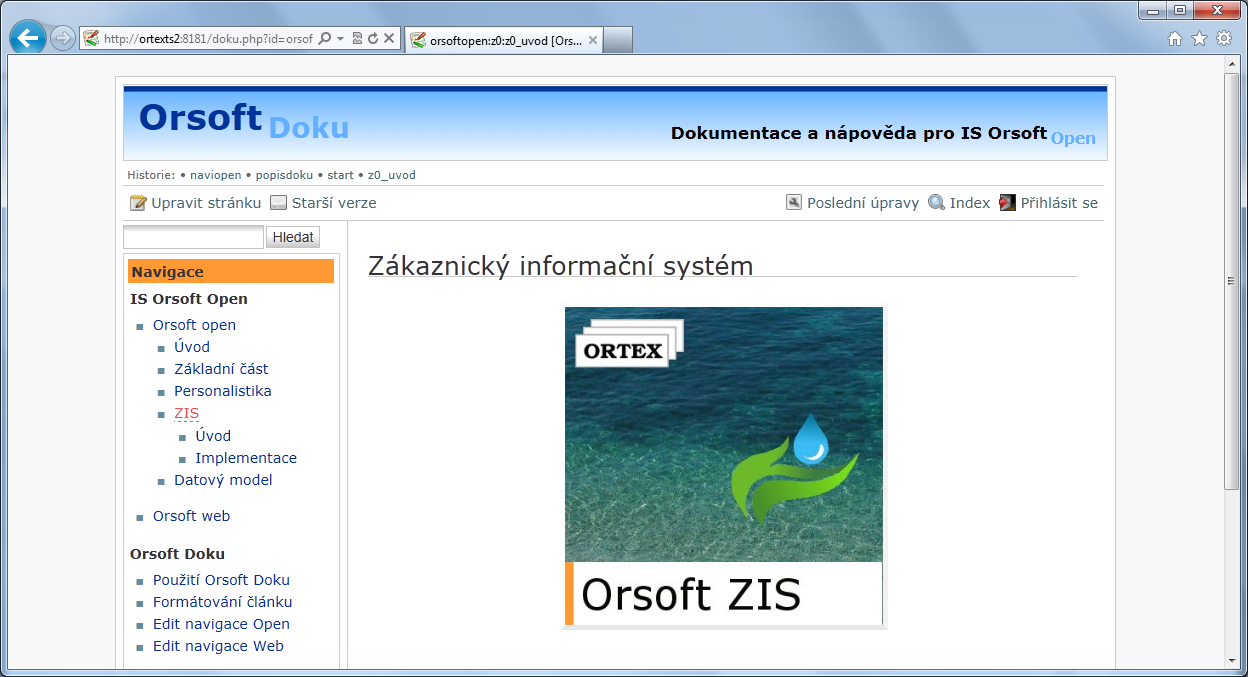The image size is (1248, 677).
Task: Click the Starší verze icon
Action: point(278,203)
